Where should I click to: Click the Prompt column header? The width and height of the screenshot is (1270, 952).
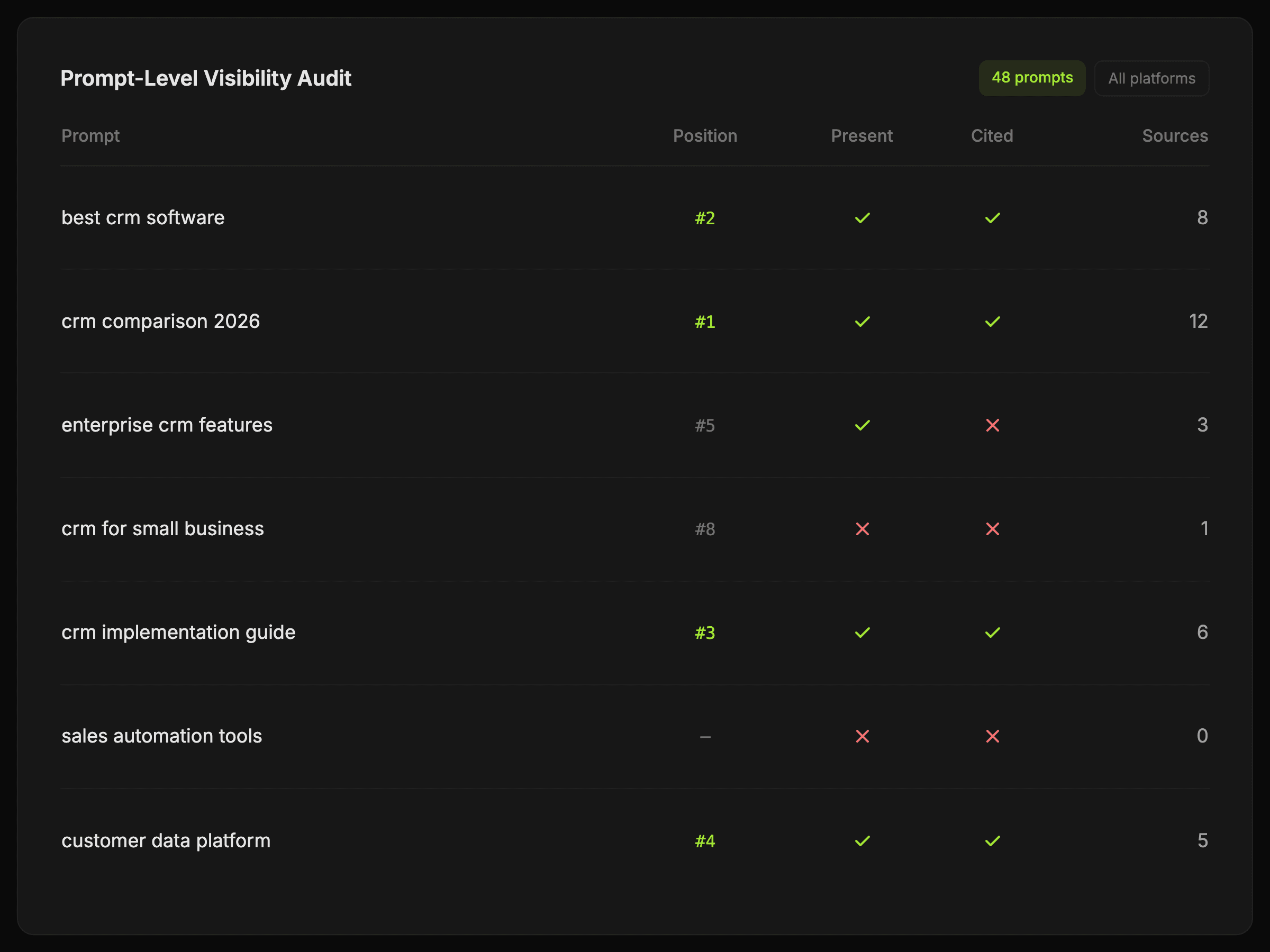coord(90,136)
